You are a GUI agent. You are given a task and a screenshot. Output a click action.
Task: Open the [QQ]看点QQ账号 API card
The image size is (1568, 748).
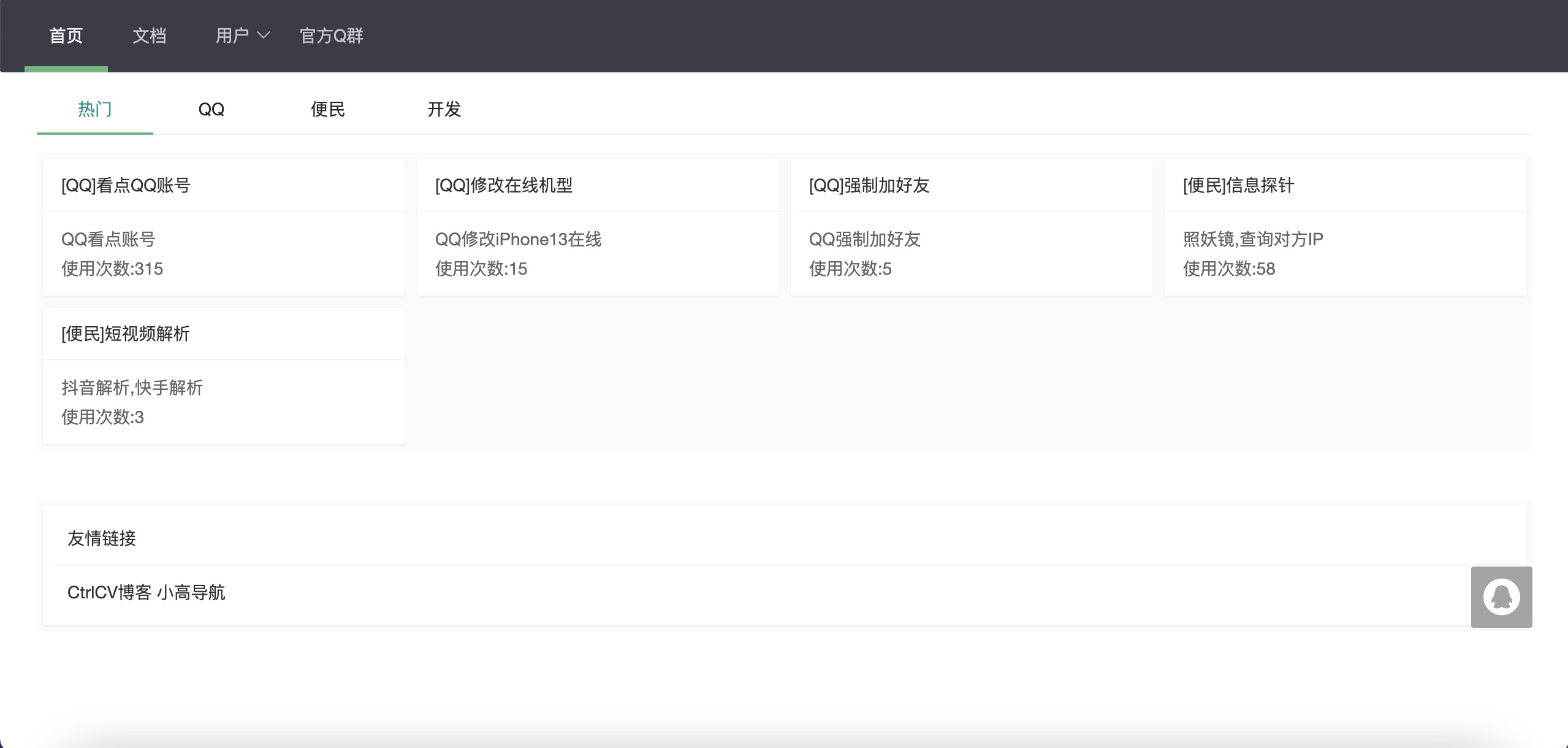coord(223,227)
